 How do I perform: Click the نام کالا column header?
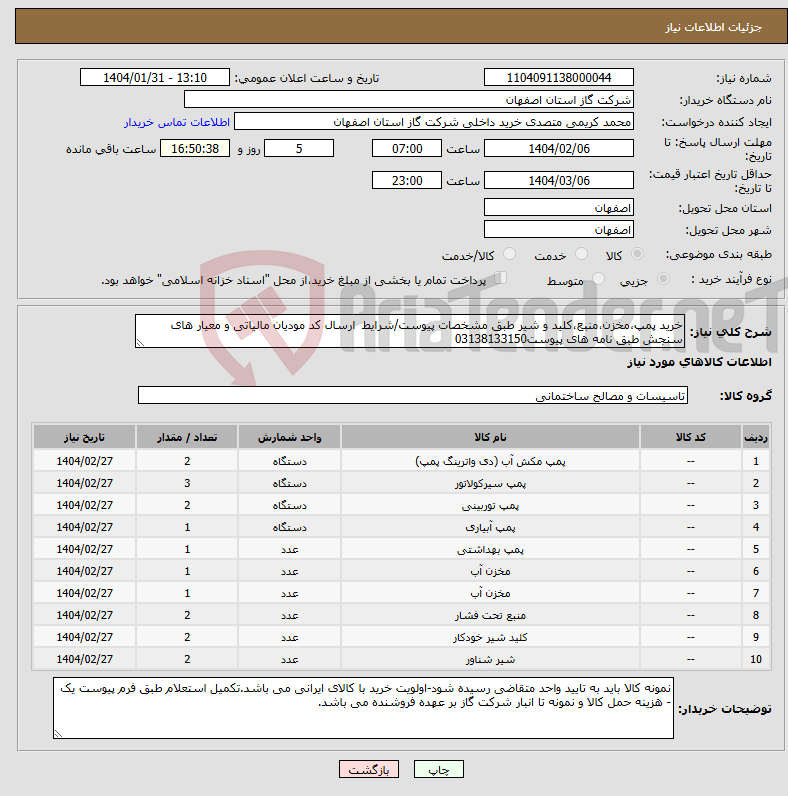pyautogui.click(x=490, y=437)
